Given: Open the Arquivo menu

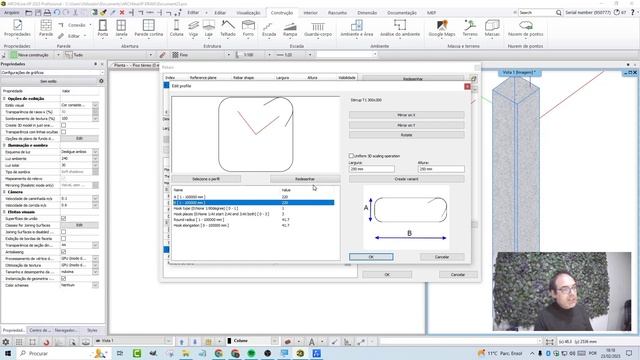Looking at the screenshot, I should point(11,13).
